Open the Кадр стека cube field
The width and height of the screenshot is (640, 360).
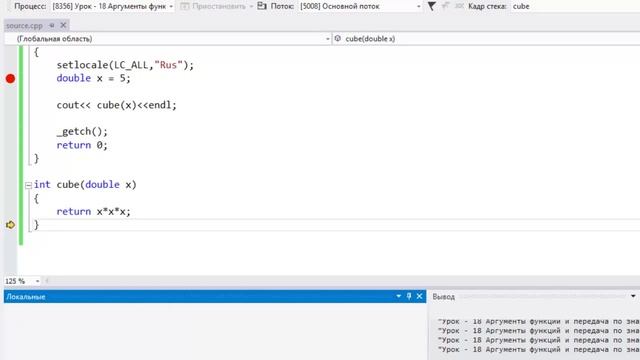576,6
